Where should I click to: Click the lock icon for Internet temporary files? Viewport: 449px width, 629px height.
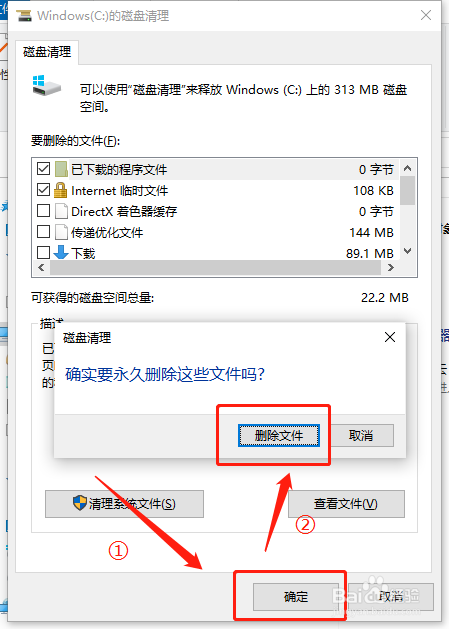click(x=61, y=190)
